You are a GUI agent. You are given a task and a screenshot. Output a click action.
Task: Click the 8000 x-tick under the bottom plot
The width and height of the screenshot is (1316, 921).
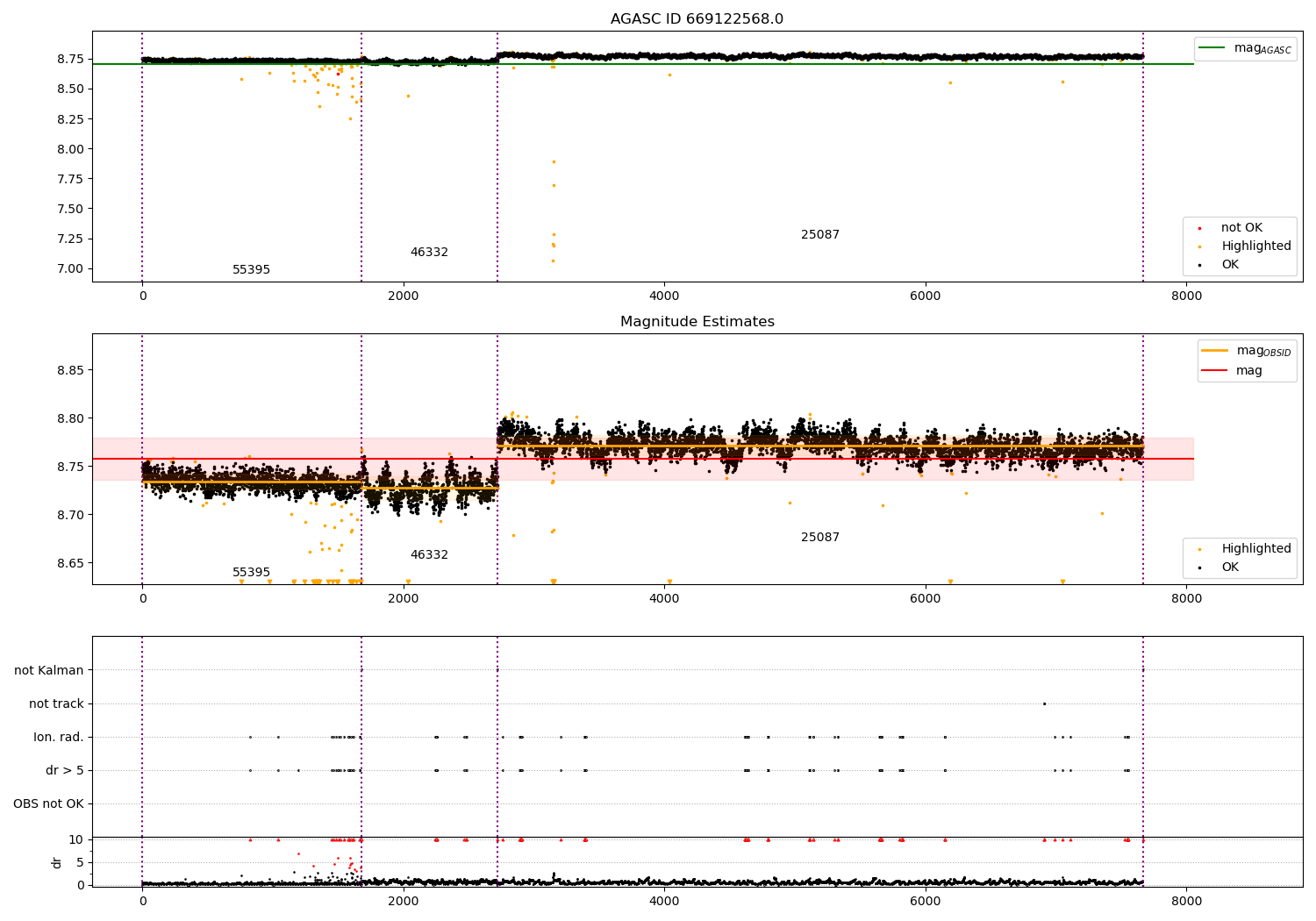(1186, 902)
